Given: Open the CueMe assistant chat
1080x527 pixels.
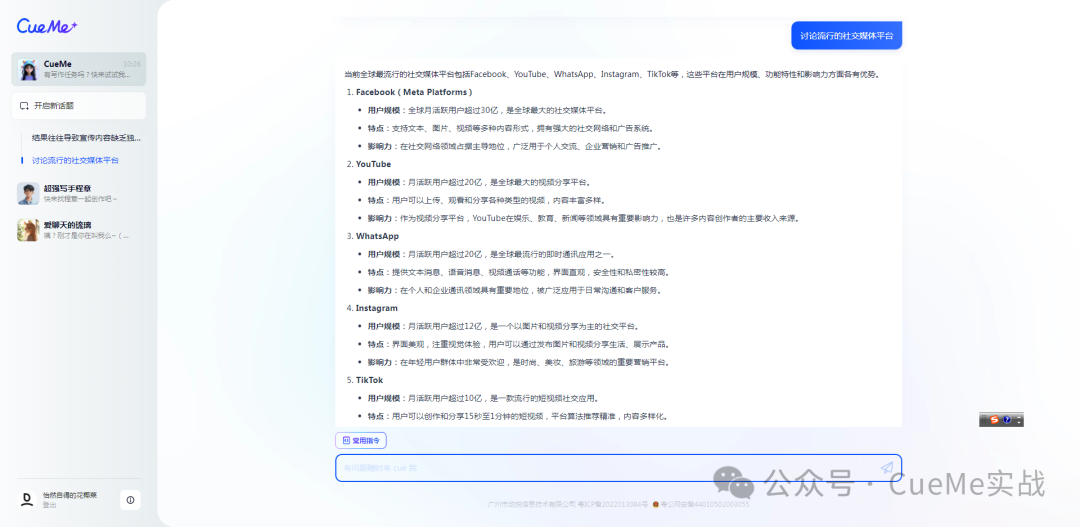Looking at the screenshot, I should coord(79,69).
